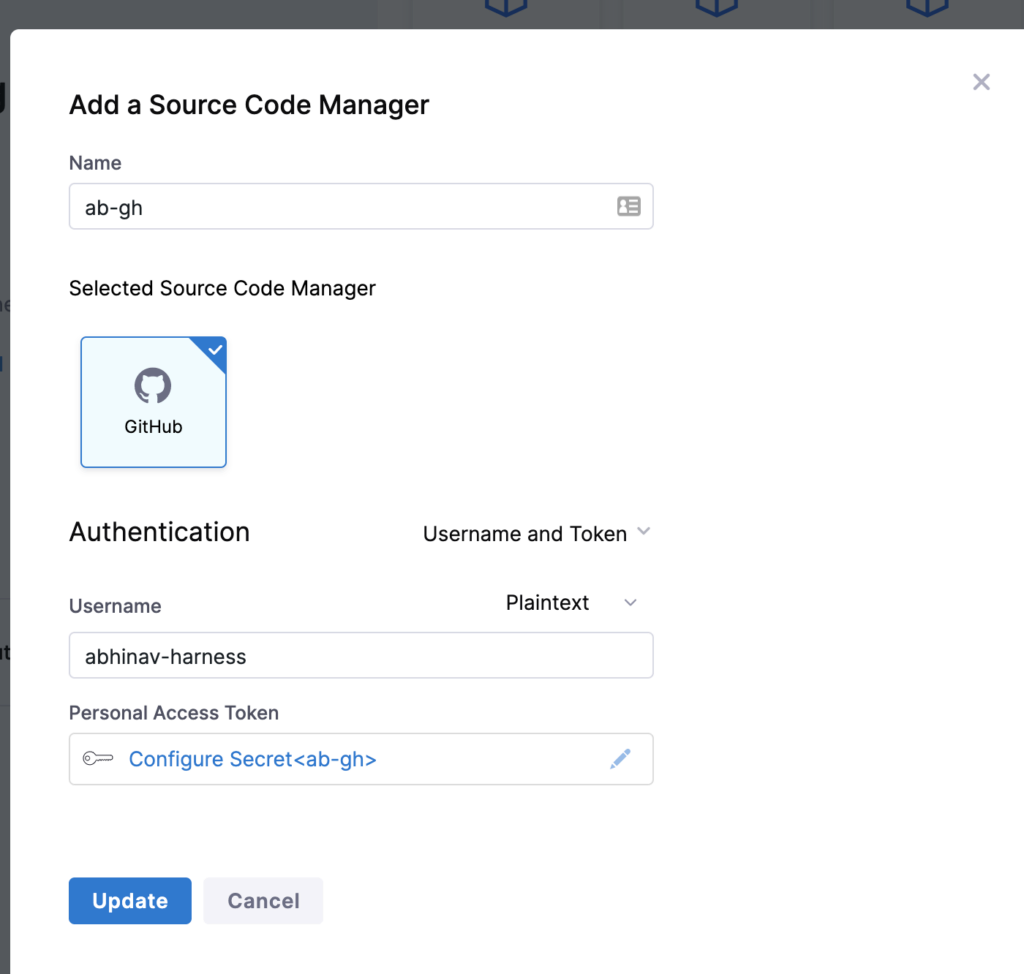This screenshot has height=974, width=1024.
Task: Click the Authentication heading
Action: coord(159,532)
